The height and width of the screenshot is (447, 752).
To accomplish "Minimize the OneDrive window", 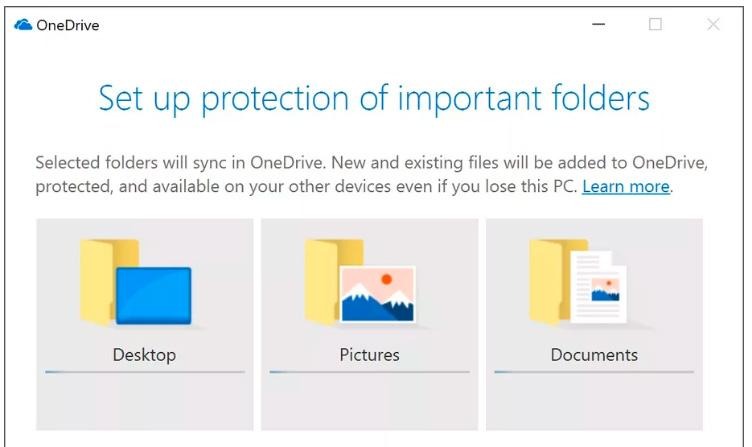I will tap(599, 25).
